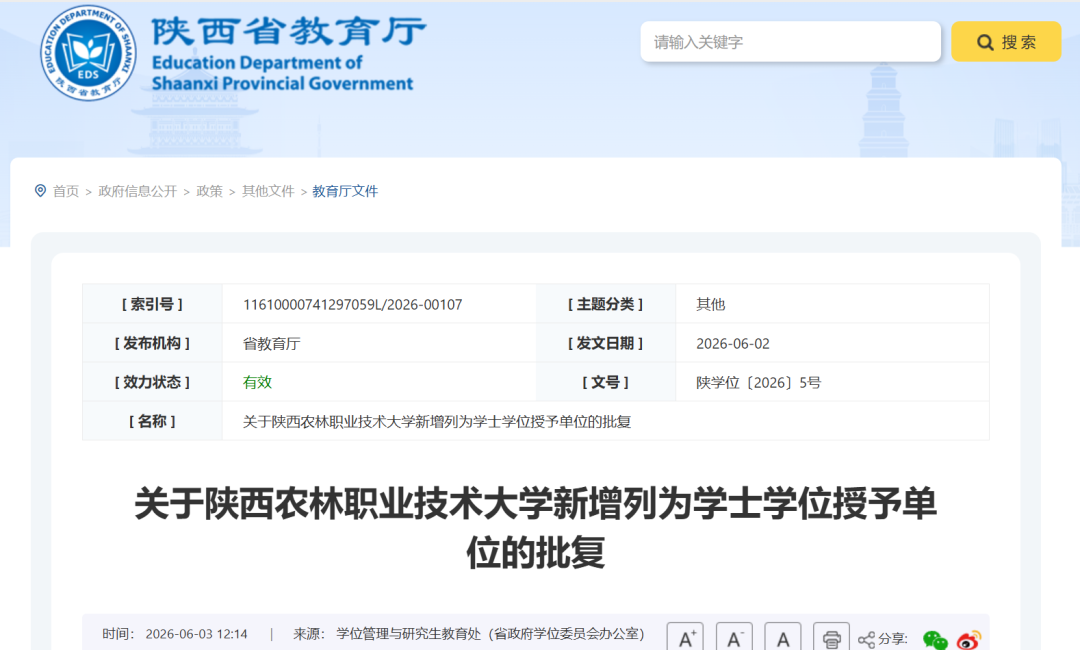Click the green 有效 status text

pyautogui.click(x=257, y=382)
